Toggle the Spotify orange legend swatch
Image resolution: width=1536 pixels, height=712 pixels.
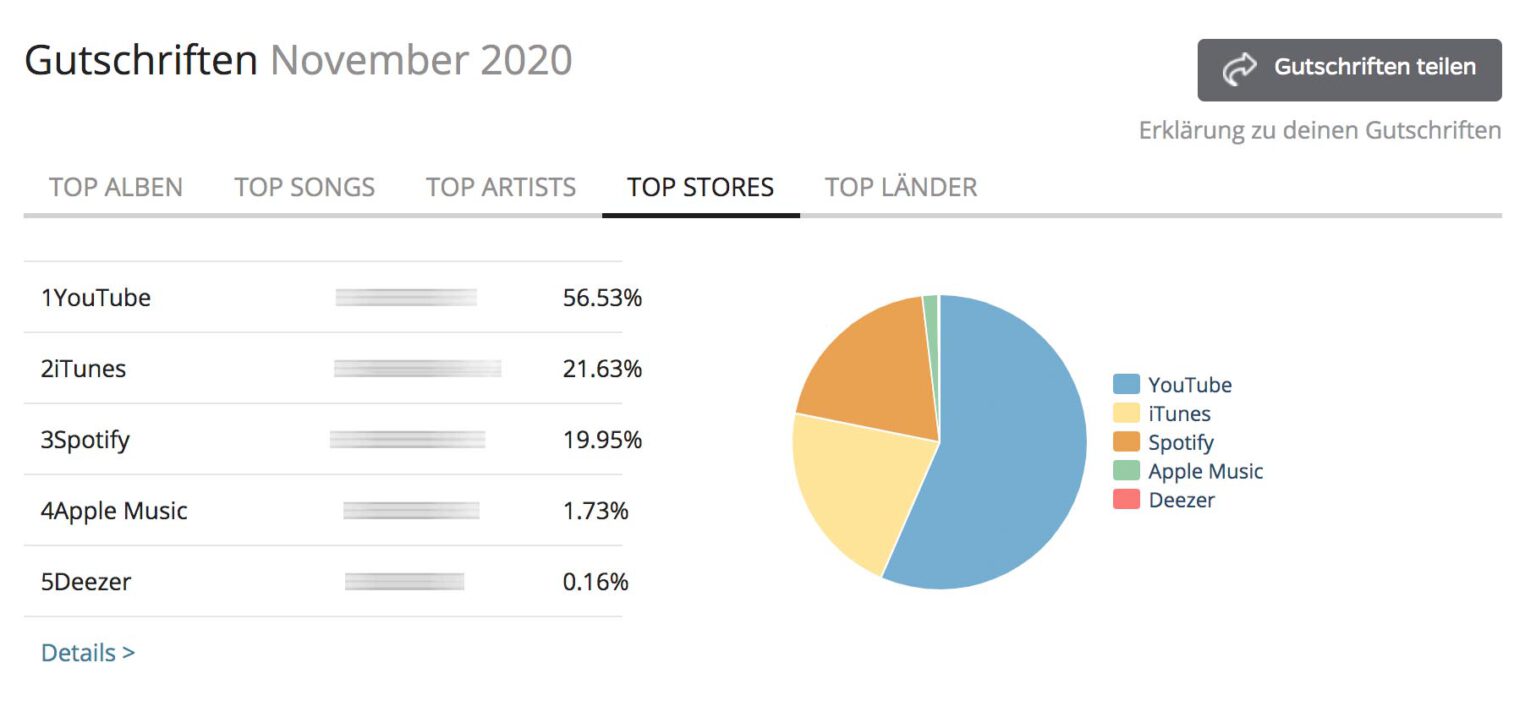pos(1126,442)
